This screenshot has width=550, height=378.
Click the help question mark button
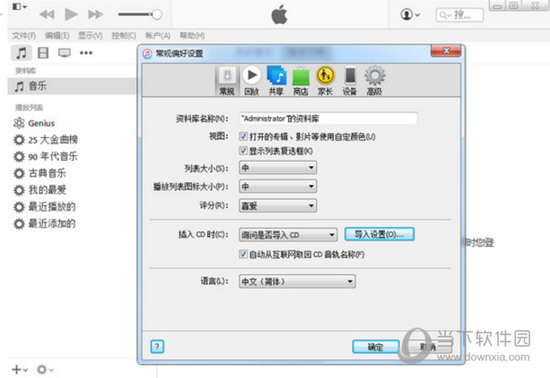point(157,346)
